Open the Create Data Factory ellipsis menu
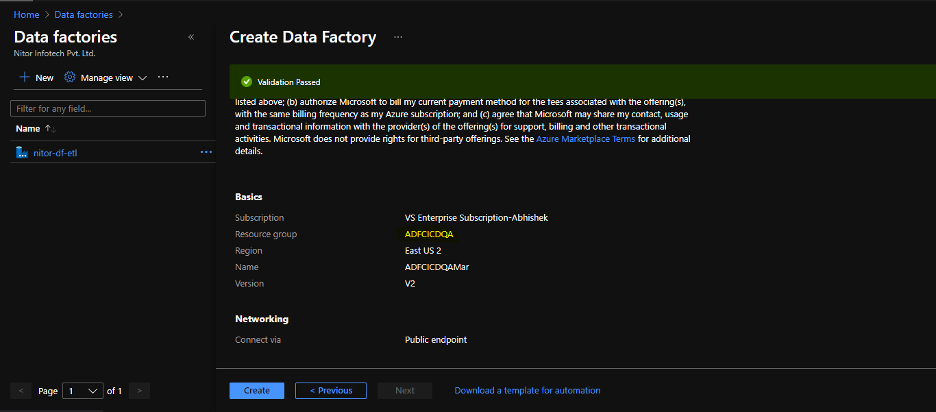This screenshot has width=936, height=412. pyautogui.click(x=398, y=38)
